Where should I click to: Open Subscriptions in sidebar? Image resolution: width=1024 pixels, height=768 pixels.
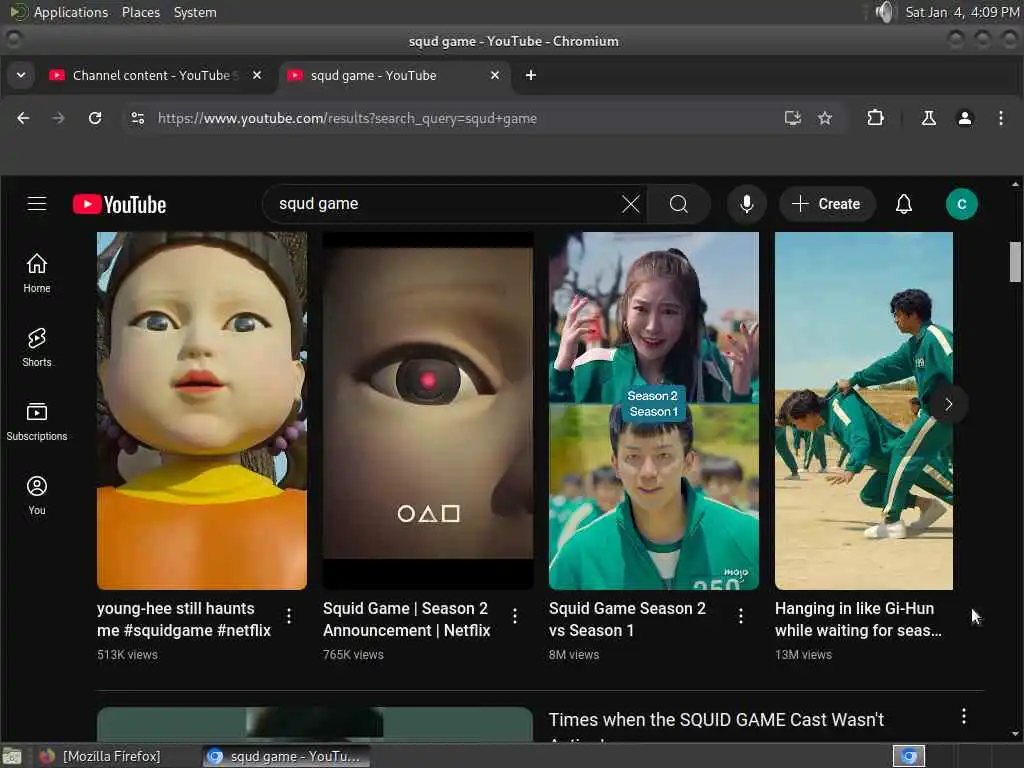pyautogui.click(x=37, y=421)
